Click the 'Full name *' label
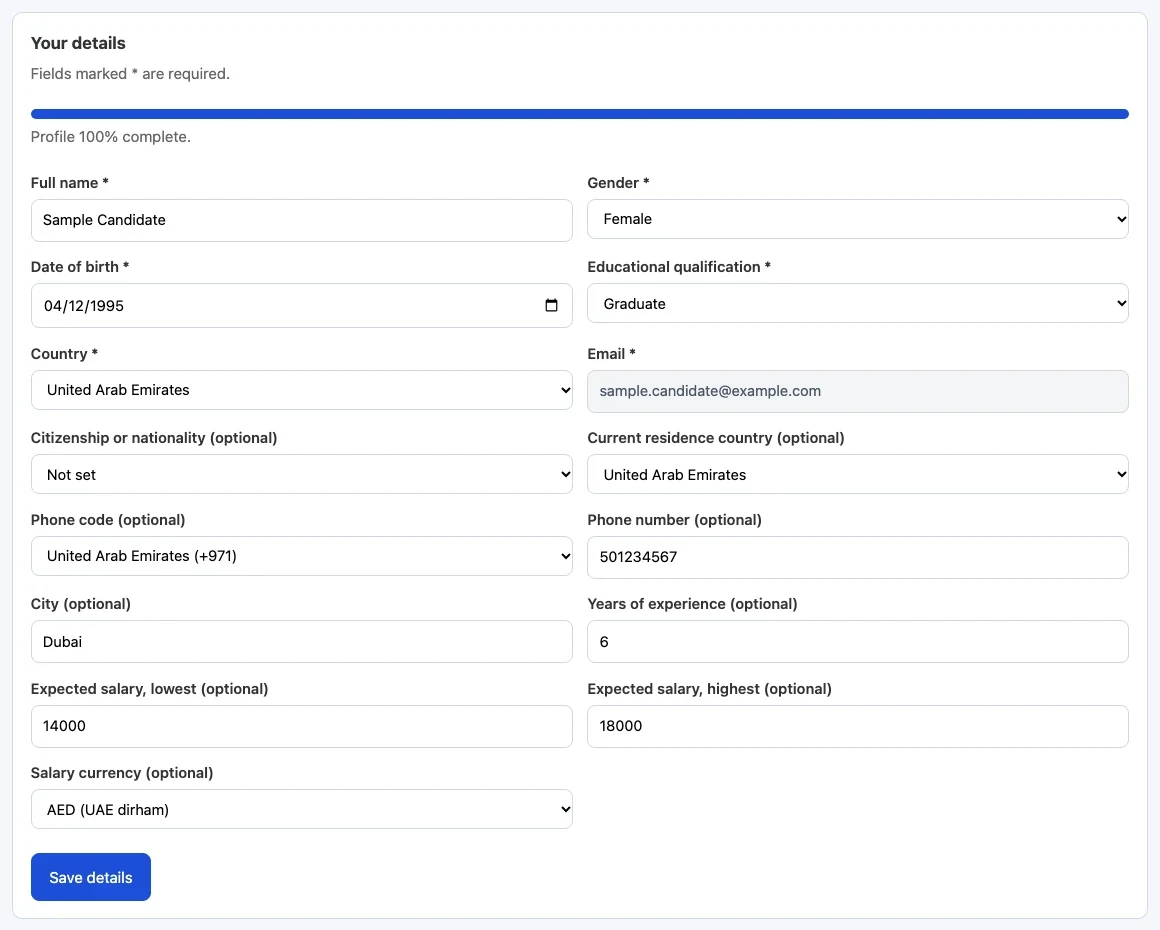This screenshot has width=1160, height=930. pos(70,183)
